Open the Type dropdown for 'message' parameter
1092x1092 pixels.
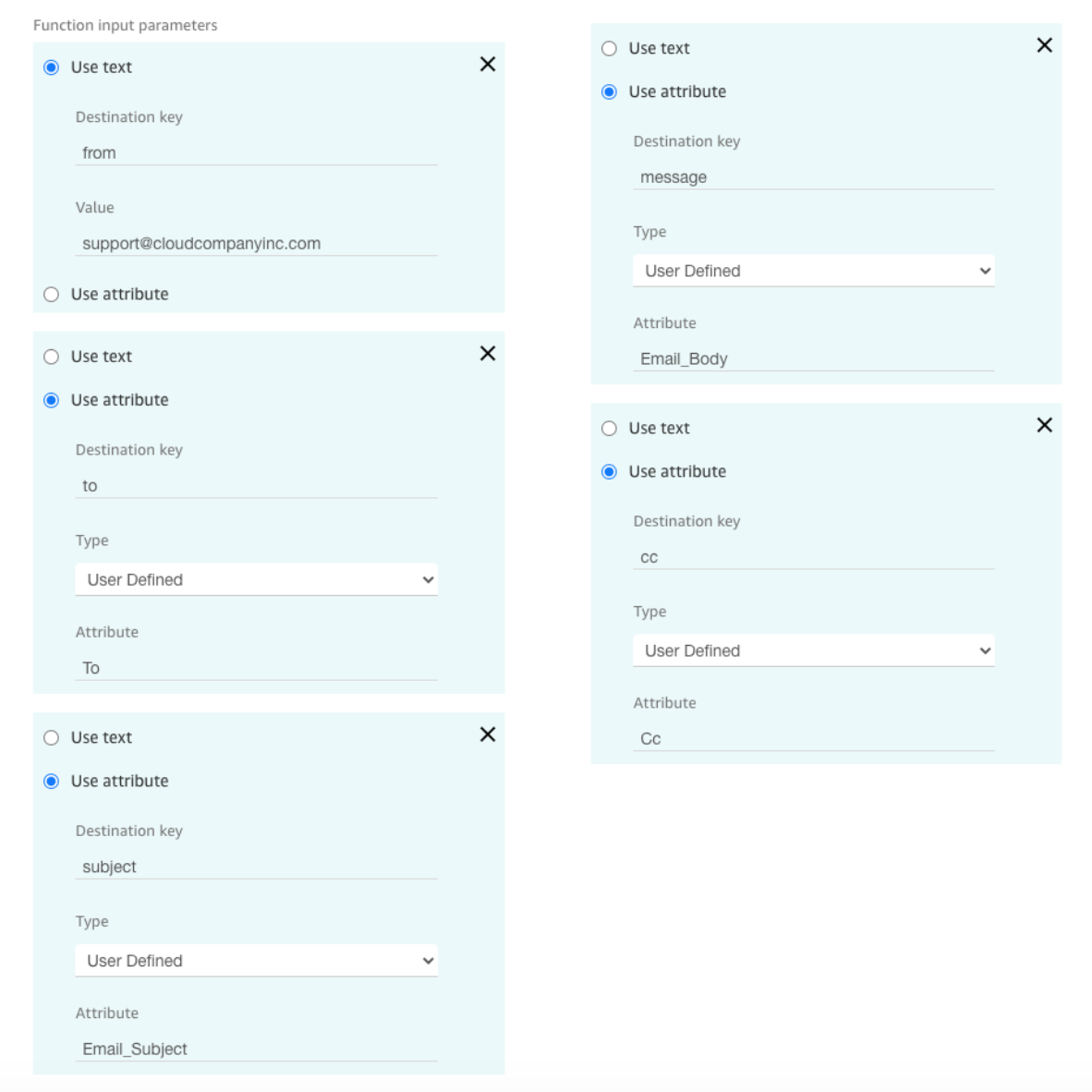pos(813,270)
